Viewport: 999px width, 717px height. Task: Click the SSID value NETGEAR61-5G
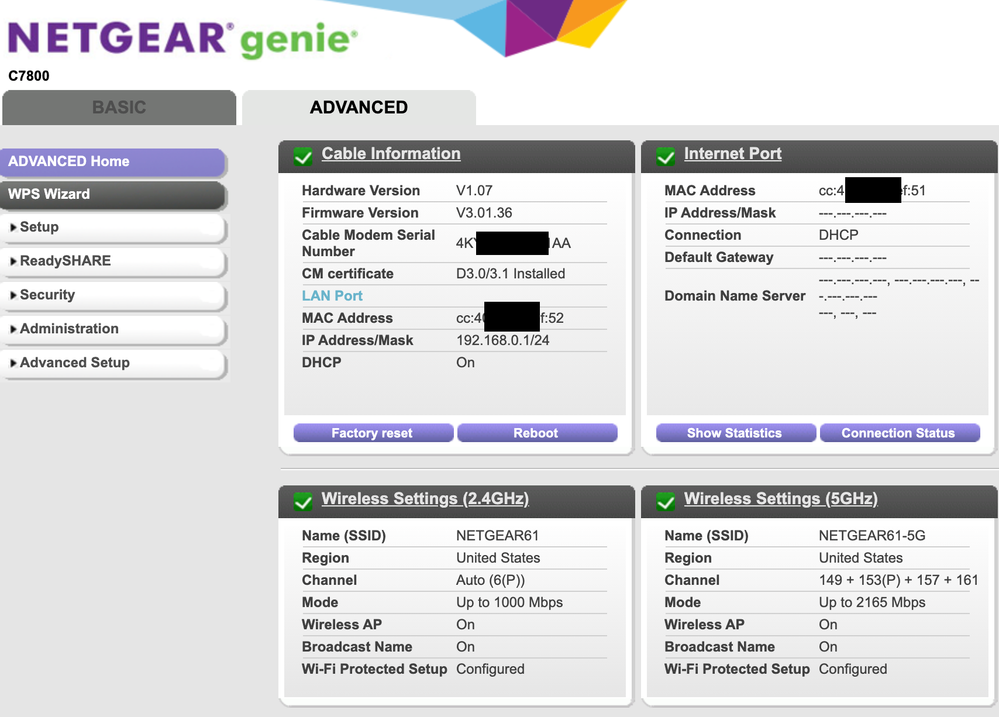872,536
